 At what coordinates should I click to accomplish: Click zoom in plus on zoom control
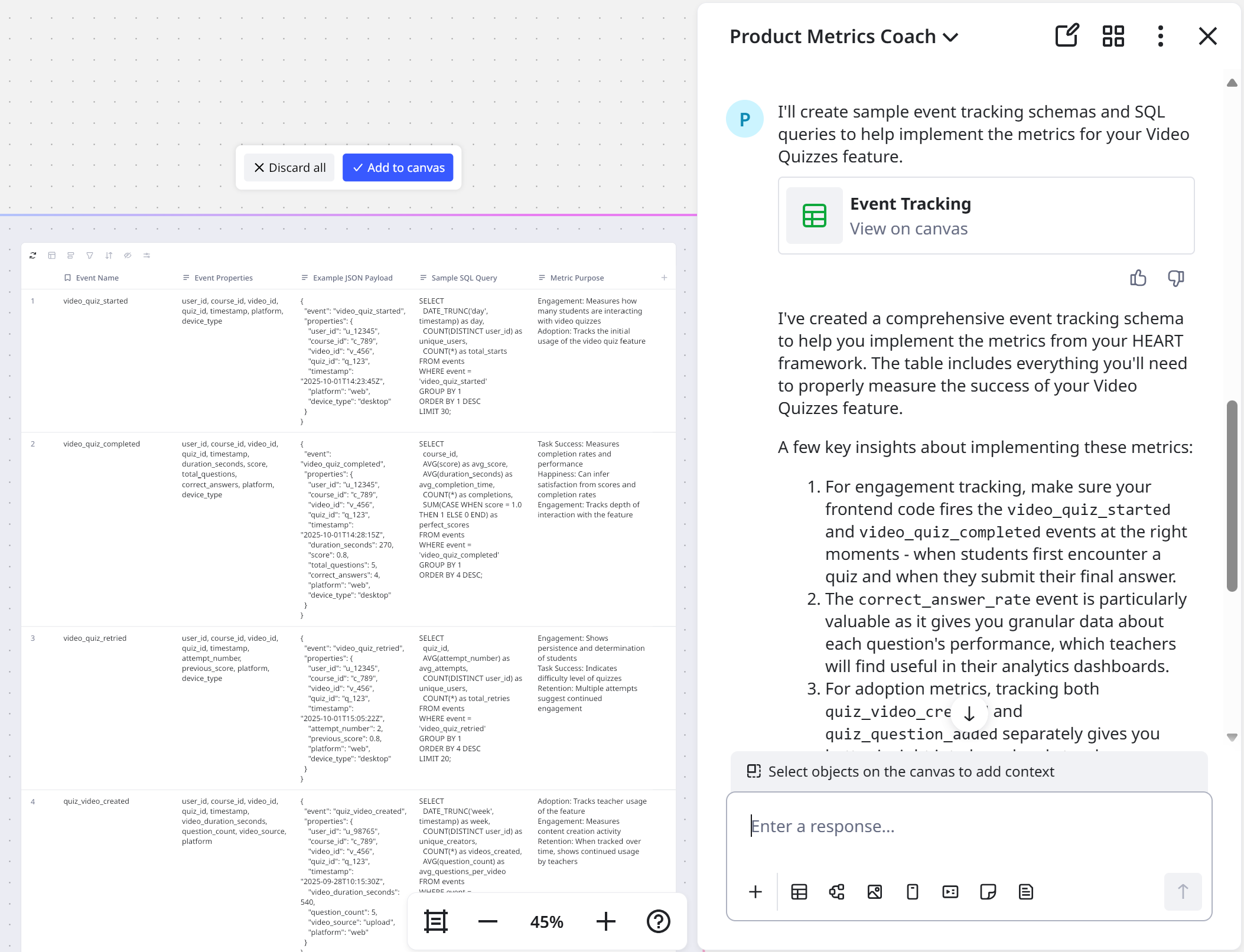coord(605,921)
